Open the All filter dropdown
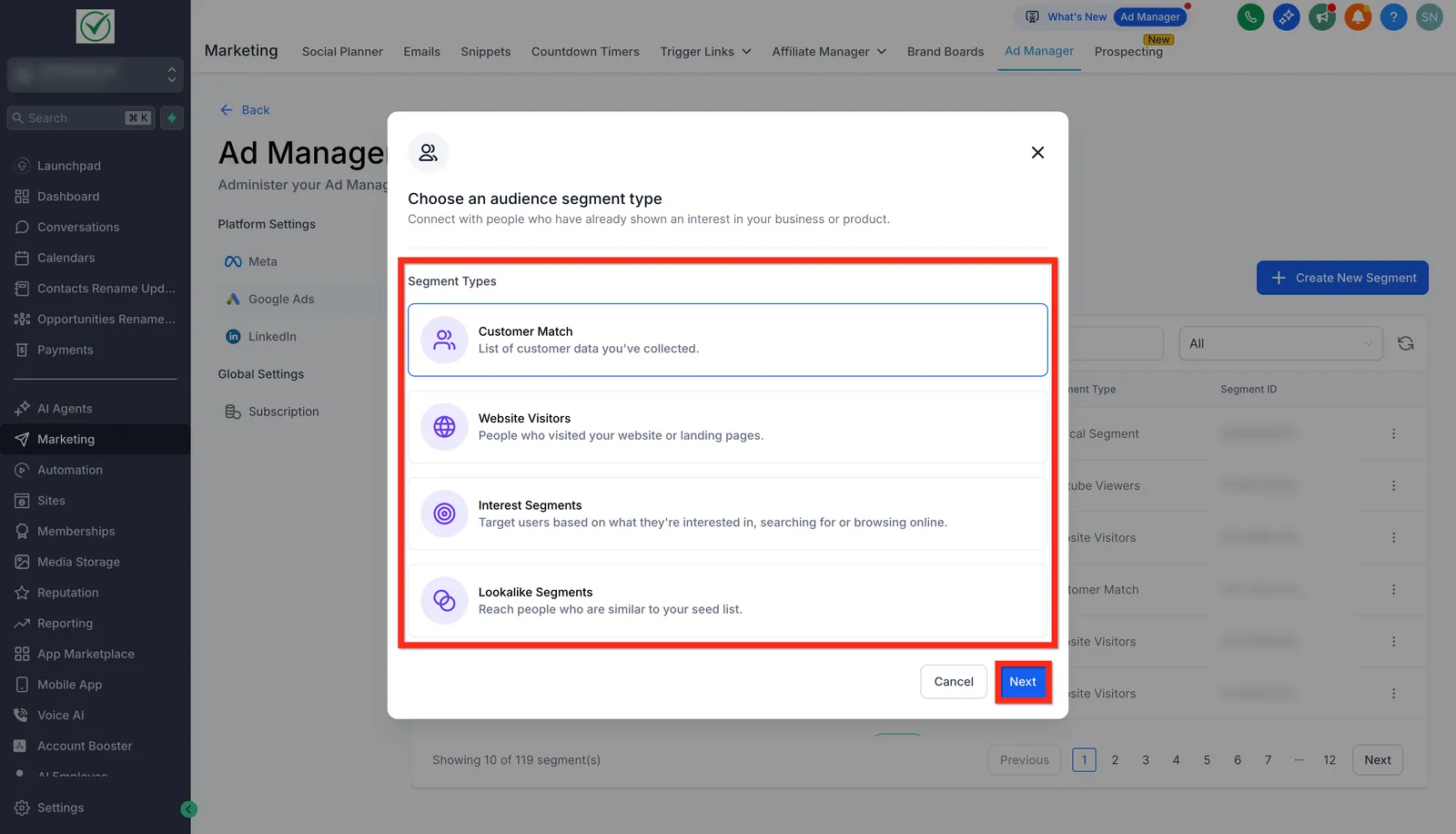The height and width of the screenshot is (834, 1456). (x=1280, y=343)
